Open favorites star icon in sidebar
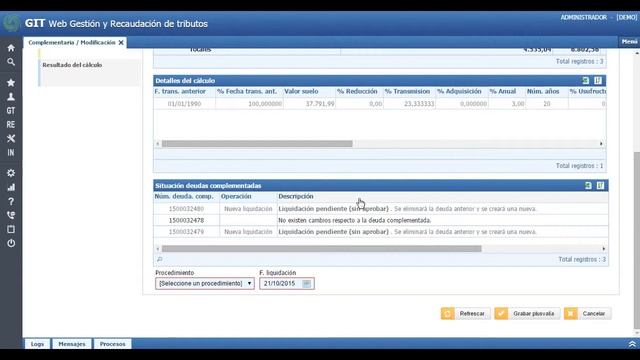 coord(11,82)
